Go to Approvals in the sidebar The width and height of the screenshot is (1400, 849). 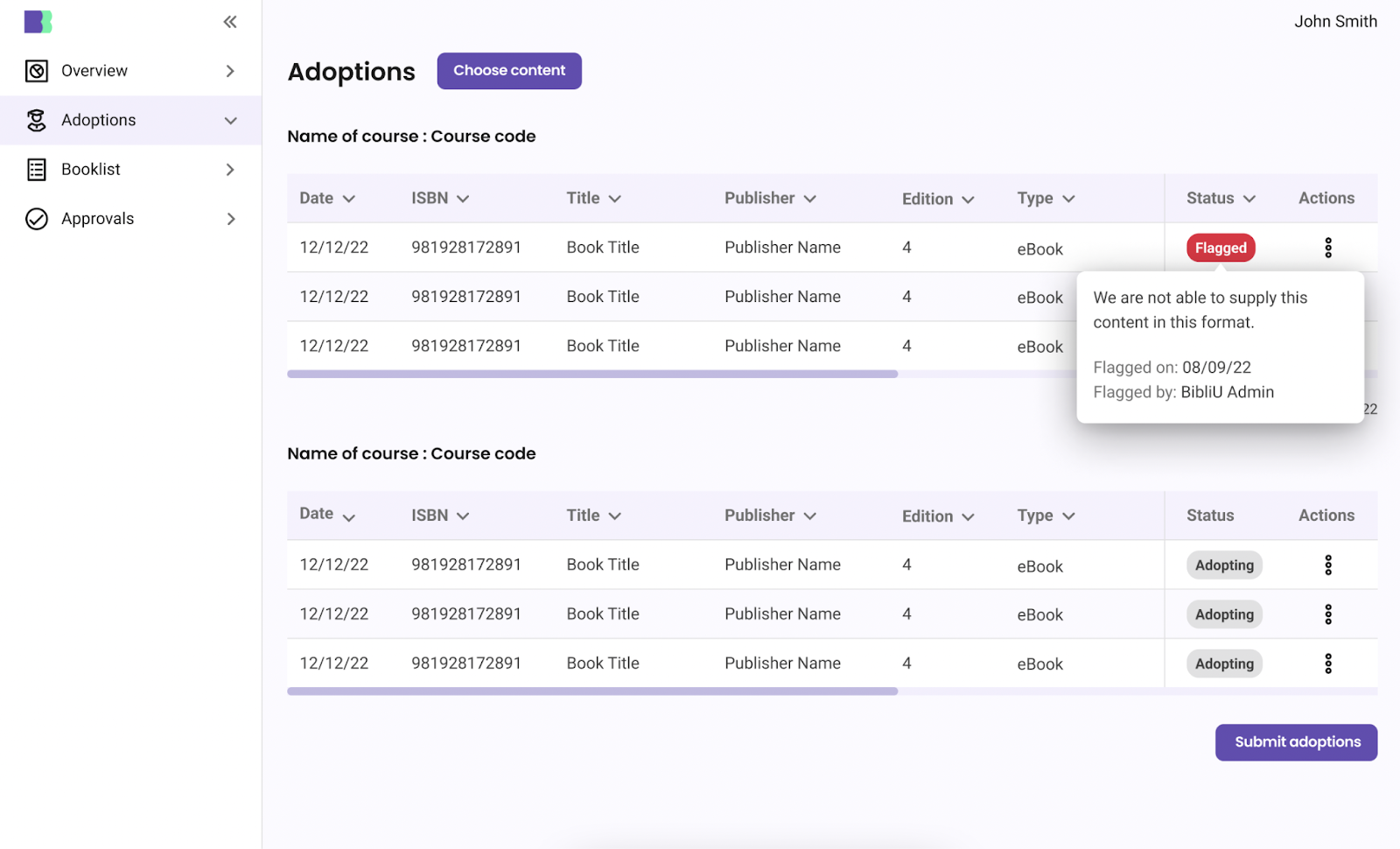point(97,219)
